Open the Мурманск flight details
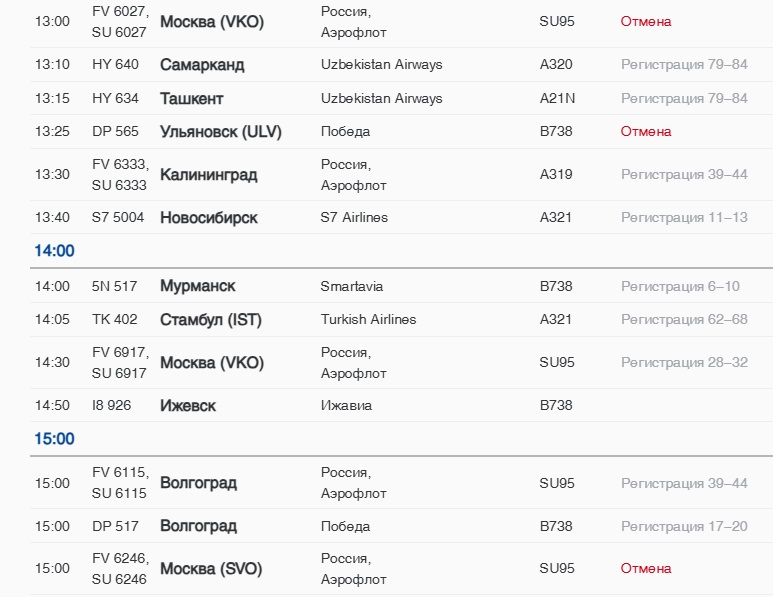 (x=198, y=286)
